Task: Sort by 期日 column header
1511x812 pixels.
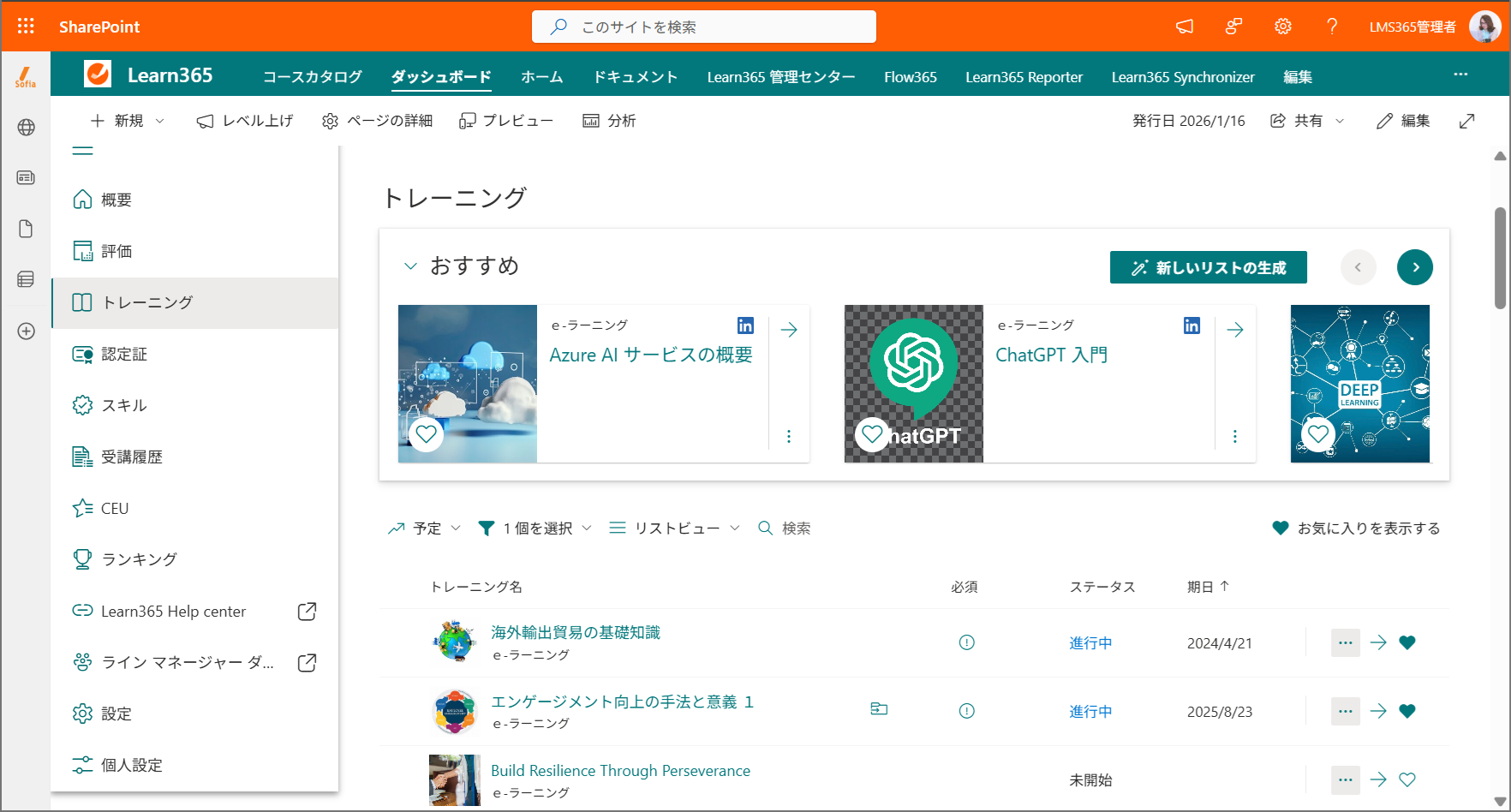Action: (x=1208, y=587)
